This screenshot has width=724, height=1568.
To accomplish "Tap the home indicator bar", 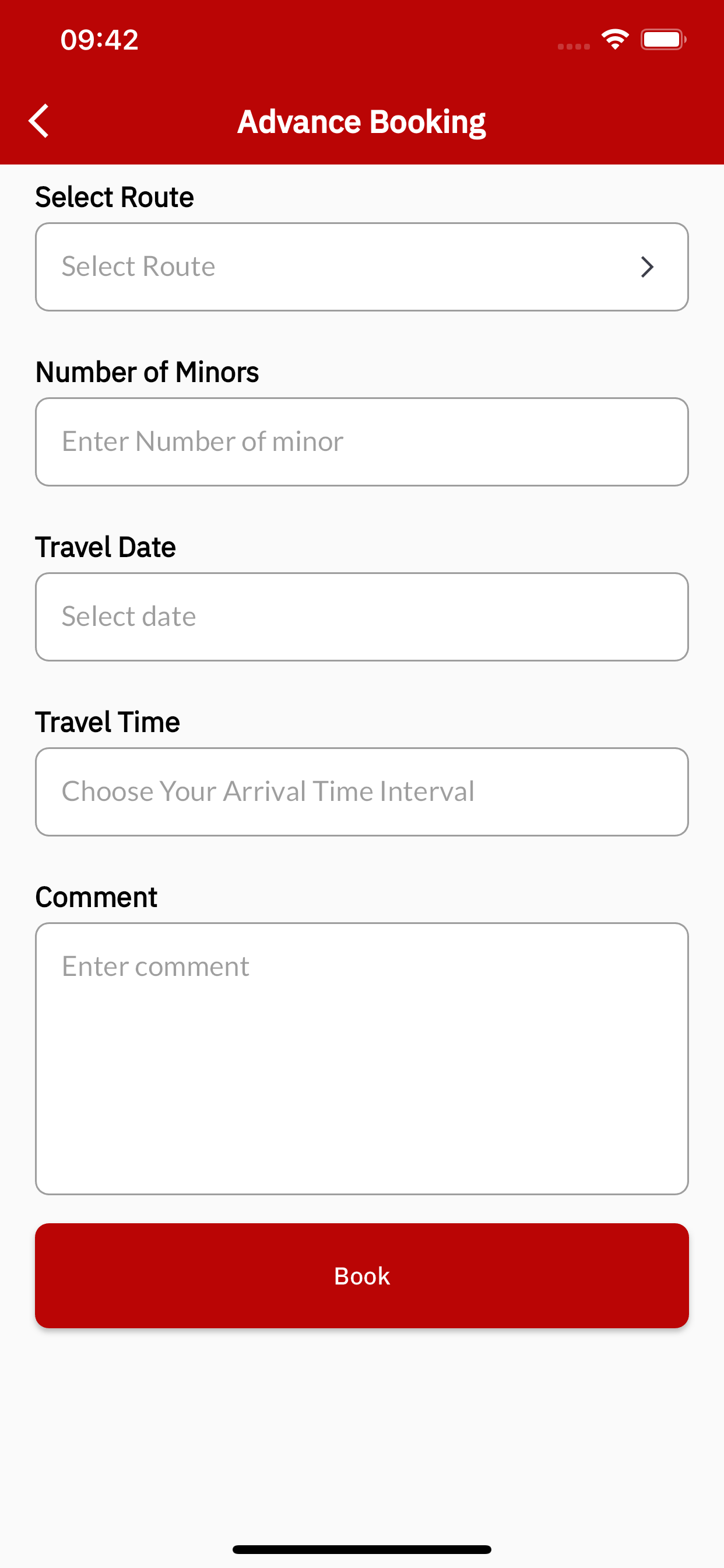I will pos(362,1549).
